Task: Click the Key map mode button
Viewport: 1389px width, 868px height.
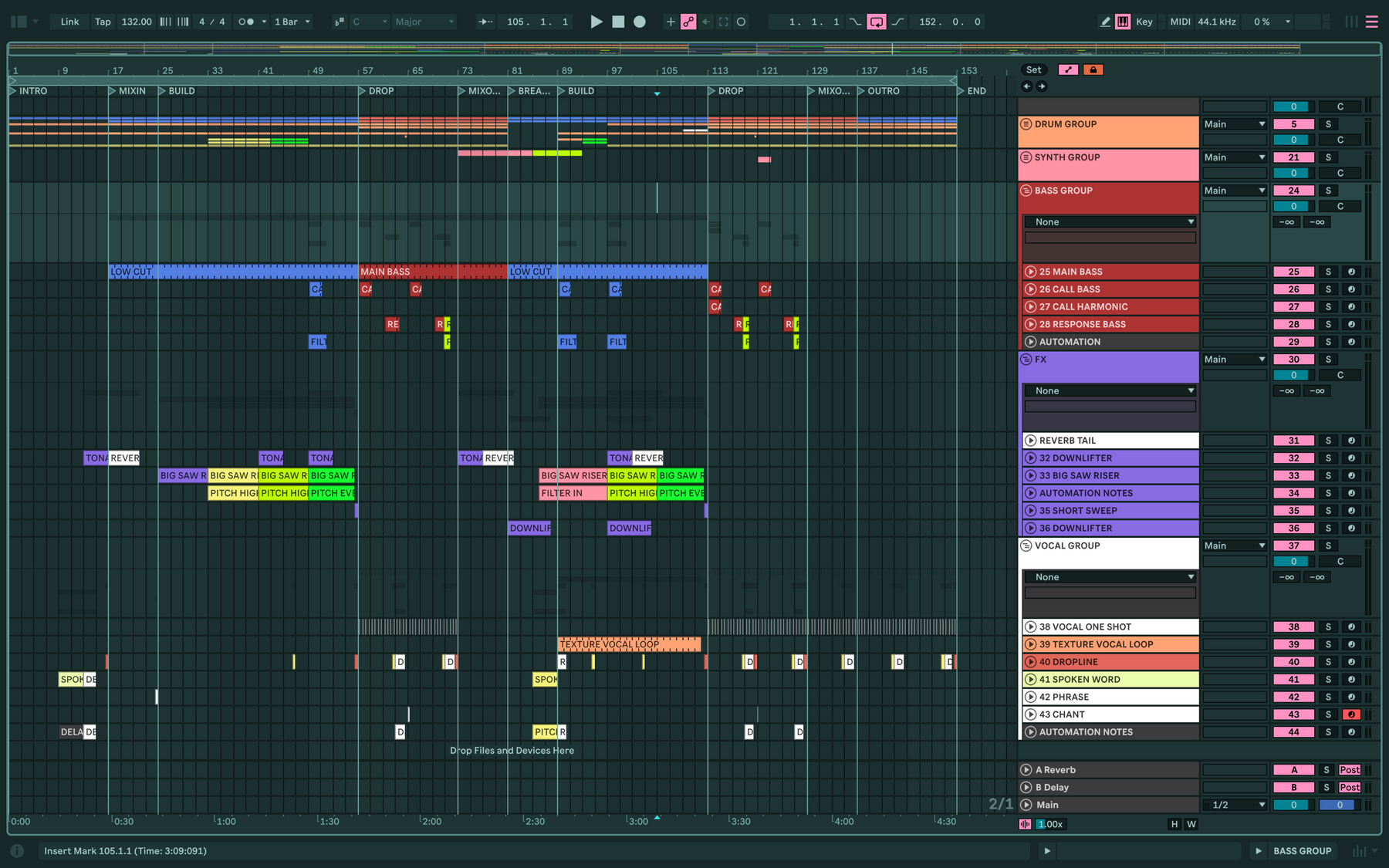Action: pos(1144,22)
